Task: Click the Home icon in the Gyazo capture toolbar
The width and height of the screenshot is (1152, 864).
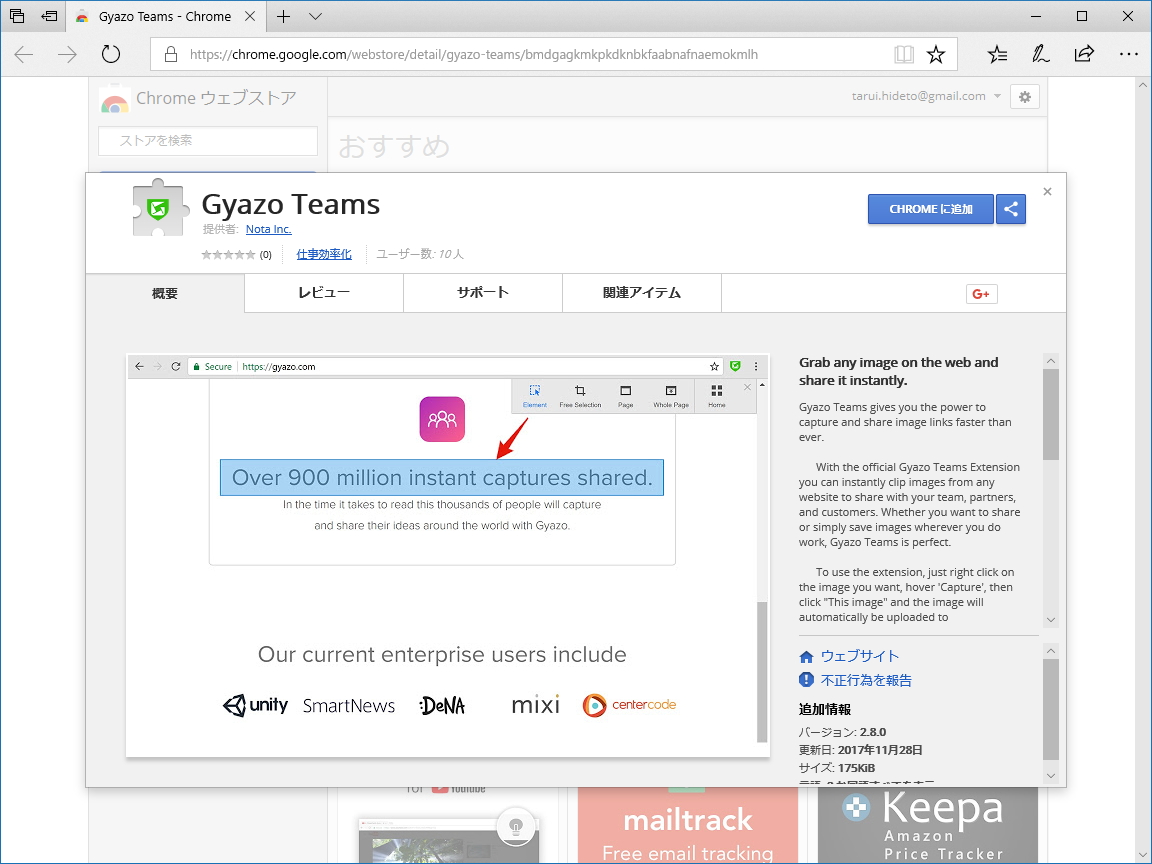Action: pyautogui.click(x=716, y=392)
